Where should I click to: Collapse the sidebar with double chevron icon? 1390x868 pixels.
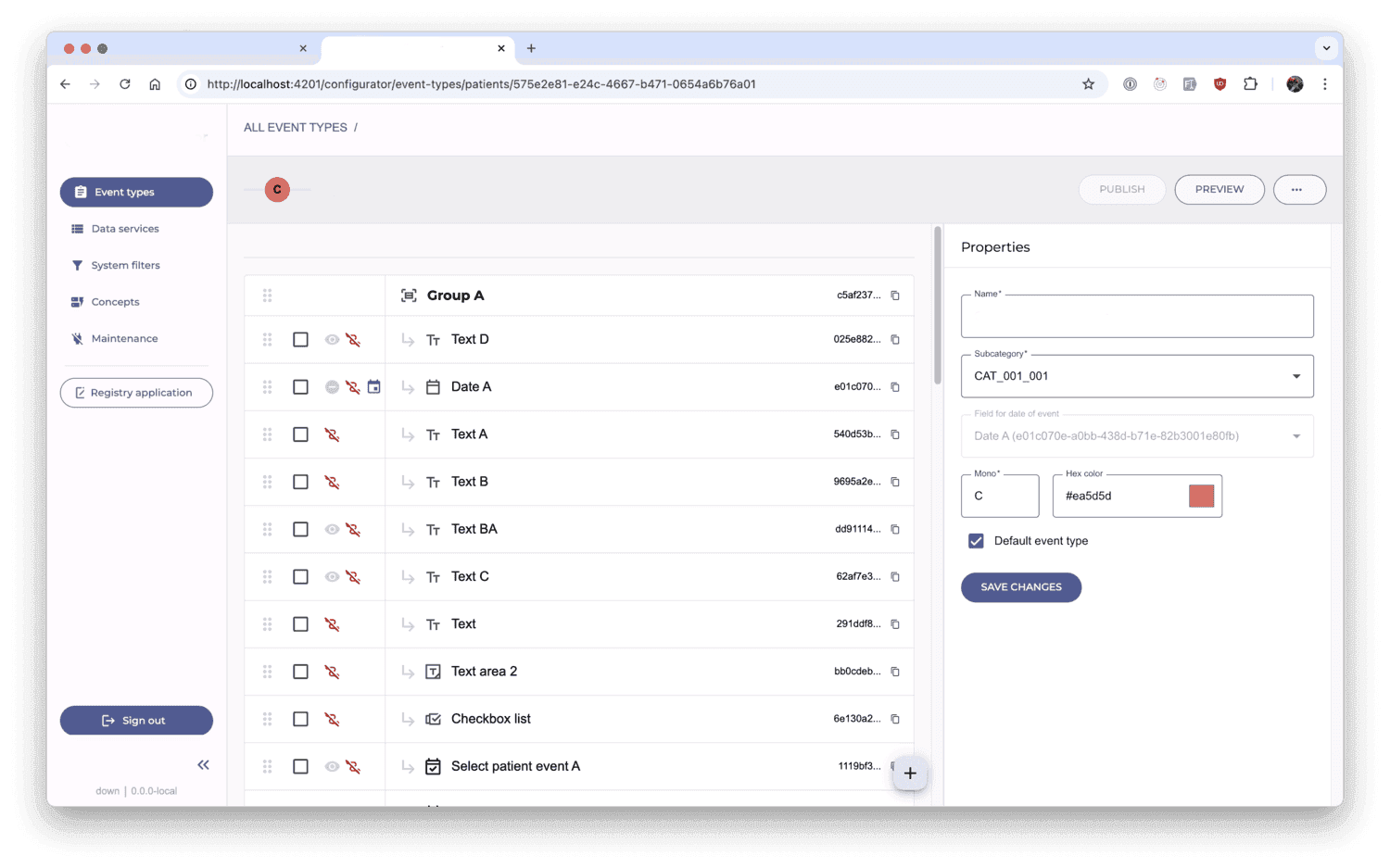[x=203, y=765]
